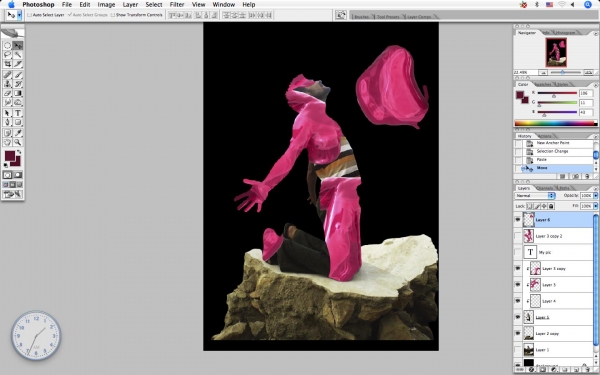Select the Crop tool
600x375 pixels.
(7, 64)
